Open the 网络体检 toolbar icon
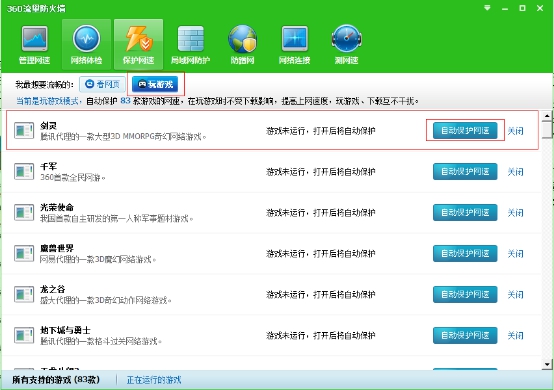Viewport: 554px width, 390px height. coord(87,45)
